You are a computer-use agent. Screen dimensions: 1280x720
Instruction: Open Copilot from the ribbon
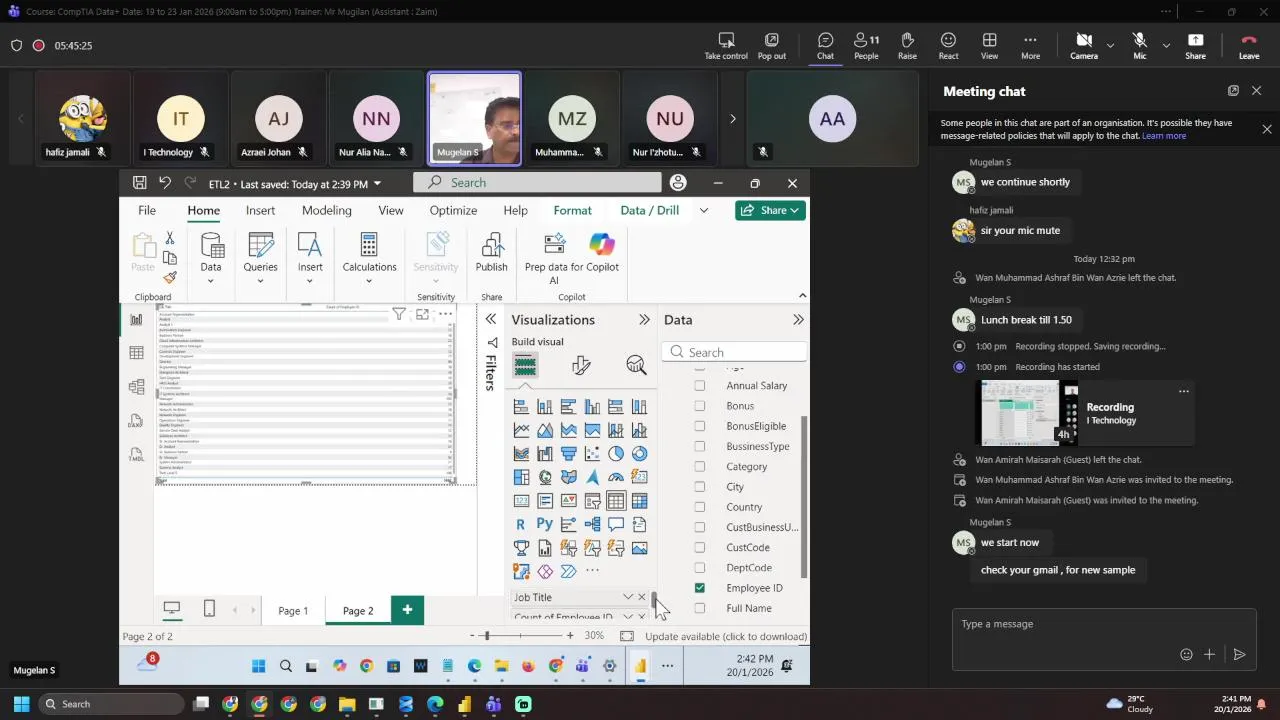pos(602,244)
